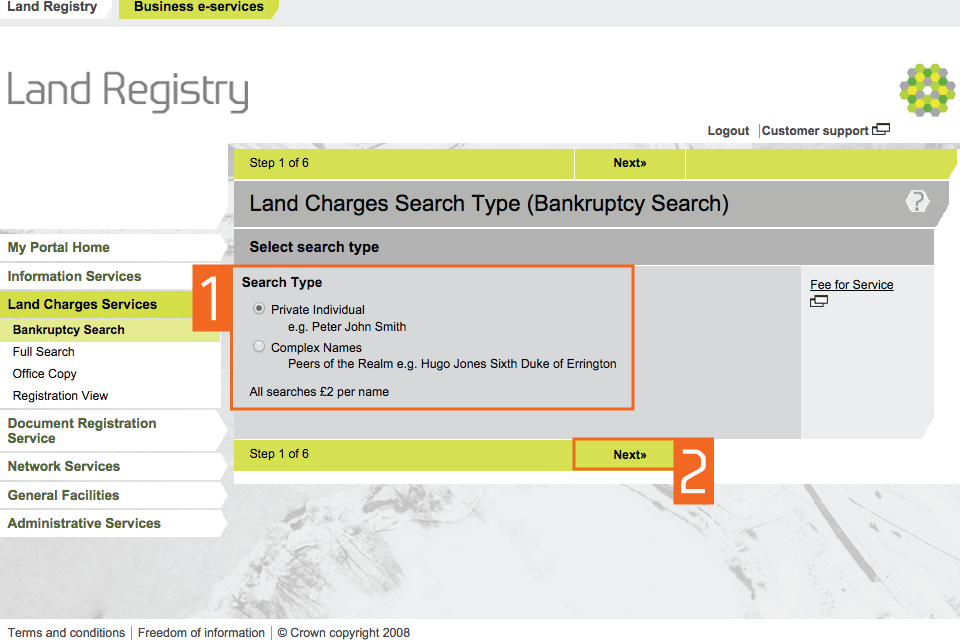Screen dimensions: 960x640
Task: Select Office Copy in the sidebar
Action: coord(45,374)
